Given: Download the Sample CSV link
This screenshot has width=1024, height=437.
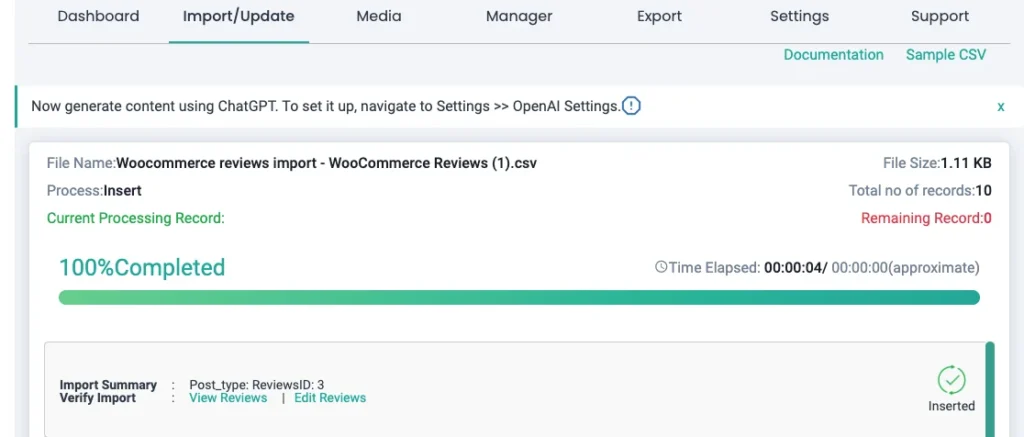Looking at the screenshot, I should (x=945, y=55).
